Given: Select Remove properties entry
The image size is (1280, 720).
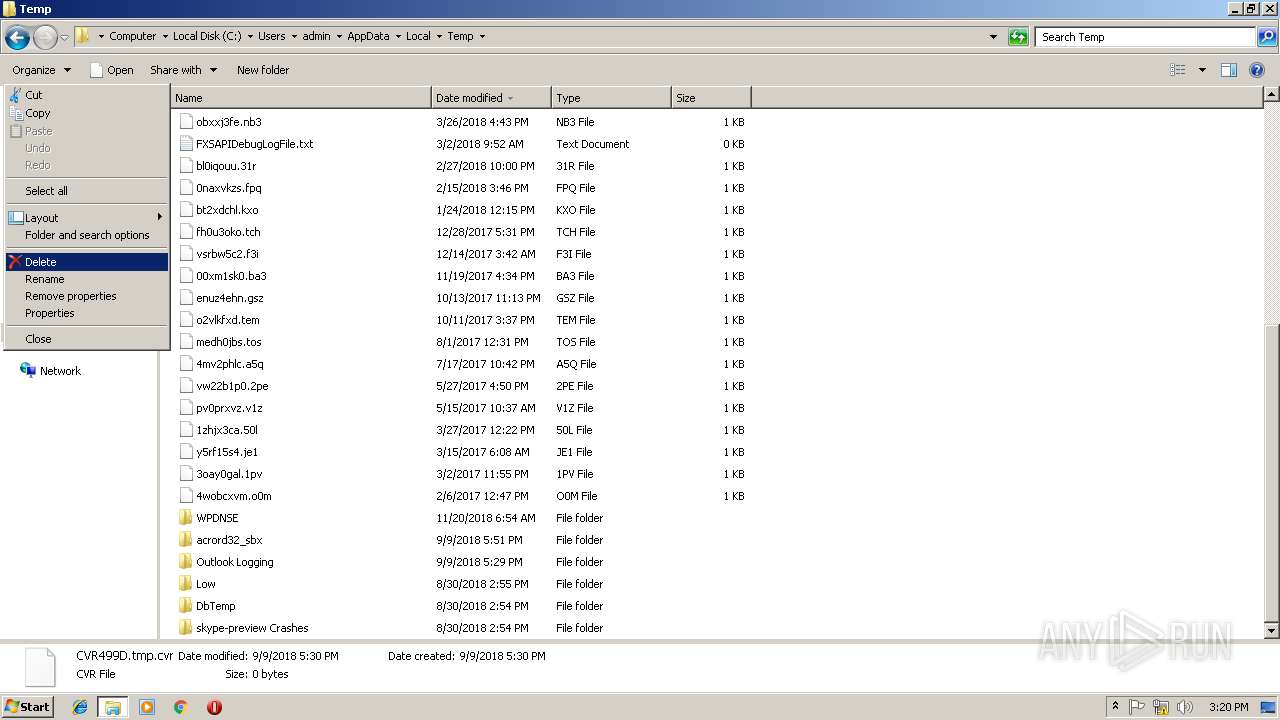Looking at the screenshot, I should (x=86, y=296).
